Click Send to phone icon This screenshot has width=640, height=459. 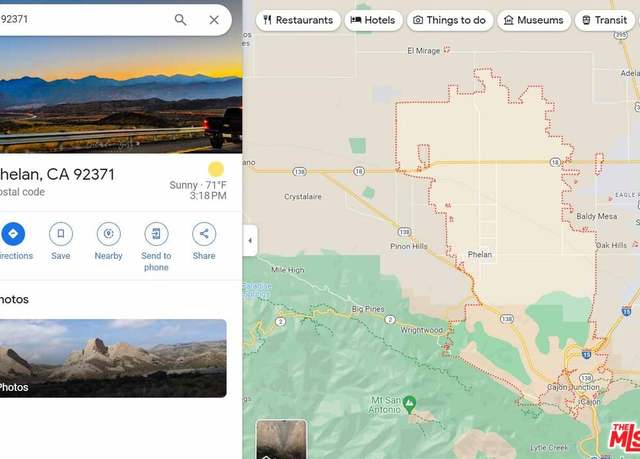point(156,234)
